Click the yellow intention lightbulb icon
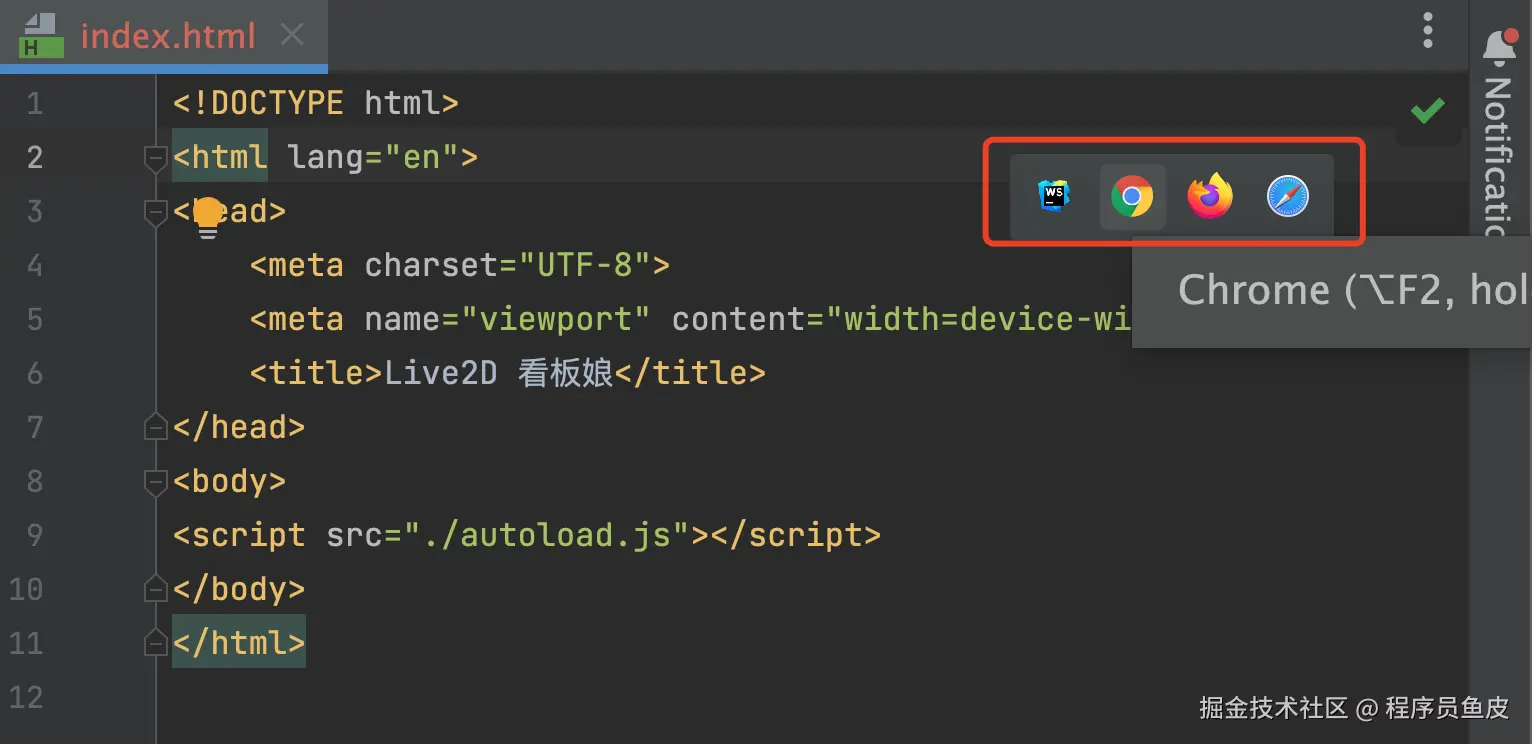Image resolution: width=1532 pixels, height=744 pixels. [x=207, y=216]
